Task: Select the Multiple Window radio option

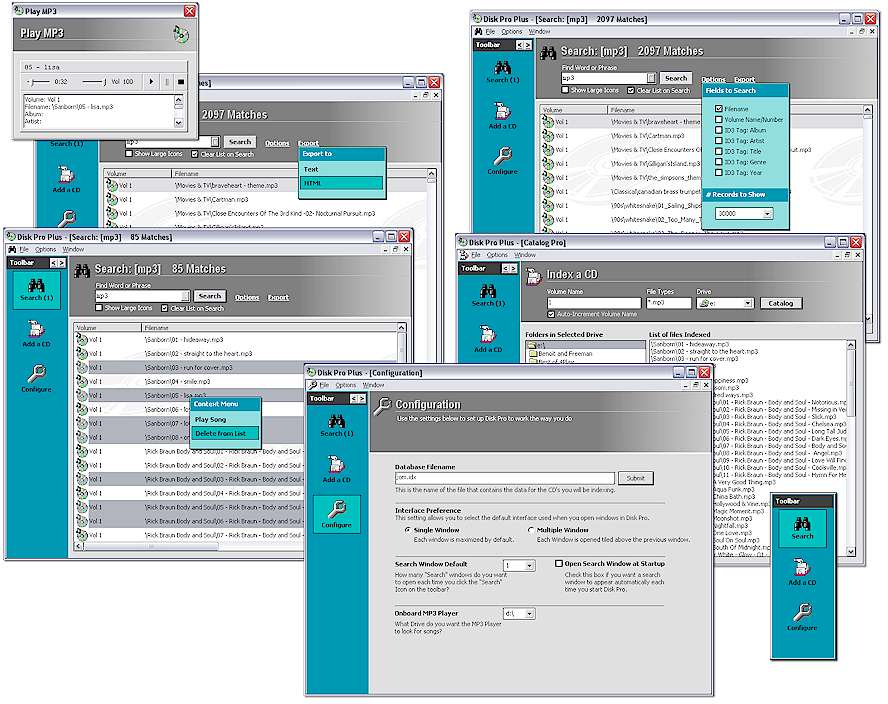Action: pyautogui.click(x=531, y=530)
